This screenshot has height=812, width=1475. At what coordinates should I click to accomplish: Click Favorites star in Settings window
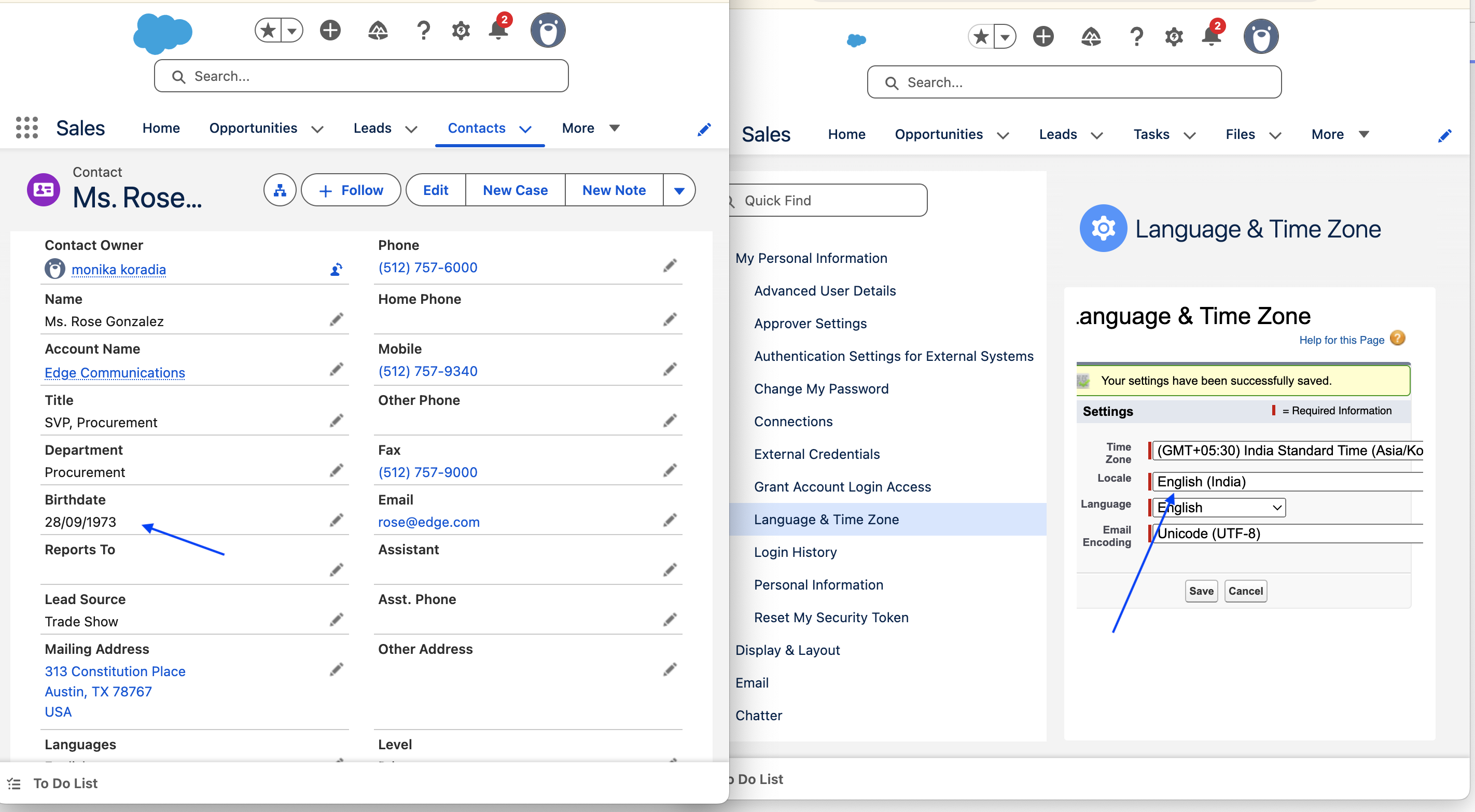[x=981, y=37]
